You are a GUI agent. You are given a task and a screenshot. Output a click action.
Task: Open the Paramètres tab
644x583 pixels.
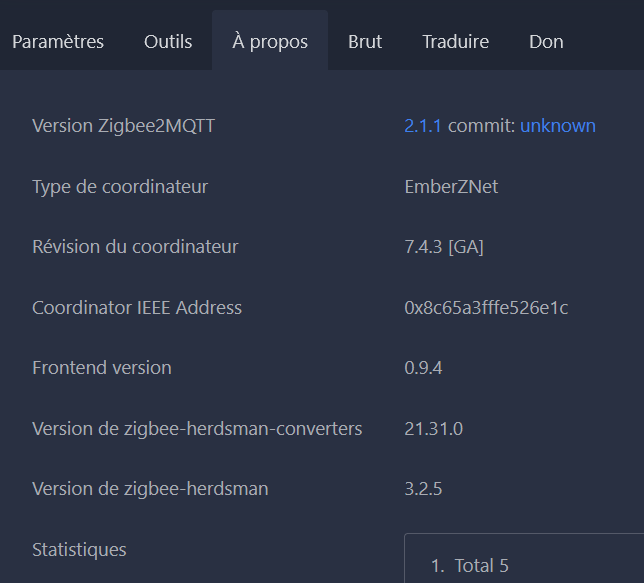pyautogui.click(x=58, y=41)
